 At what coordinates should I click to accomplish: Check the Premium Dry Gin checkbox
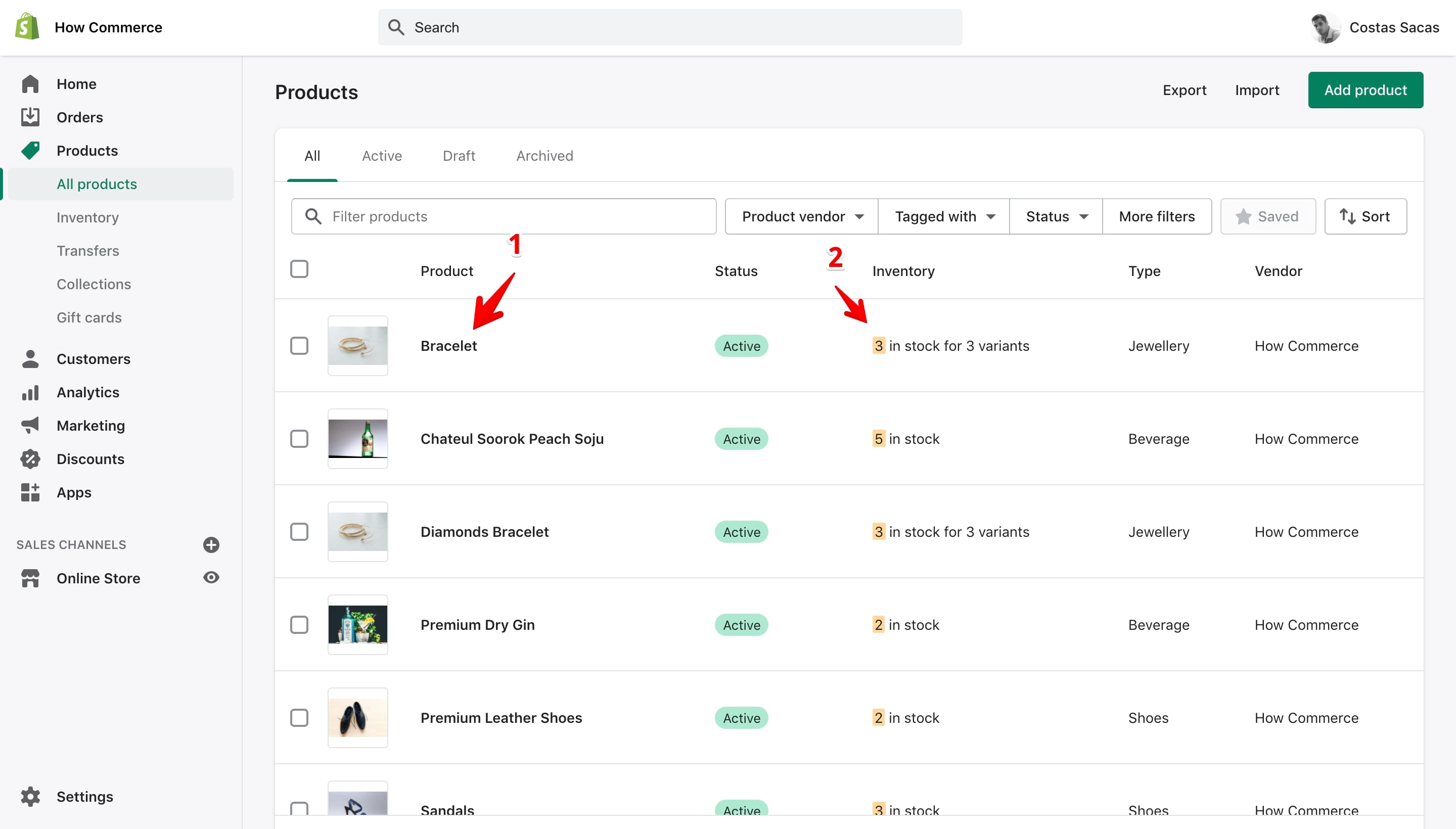pos(299,625)
